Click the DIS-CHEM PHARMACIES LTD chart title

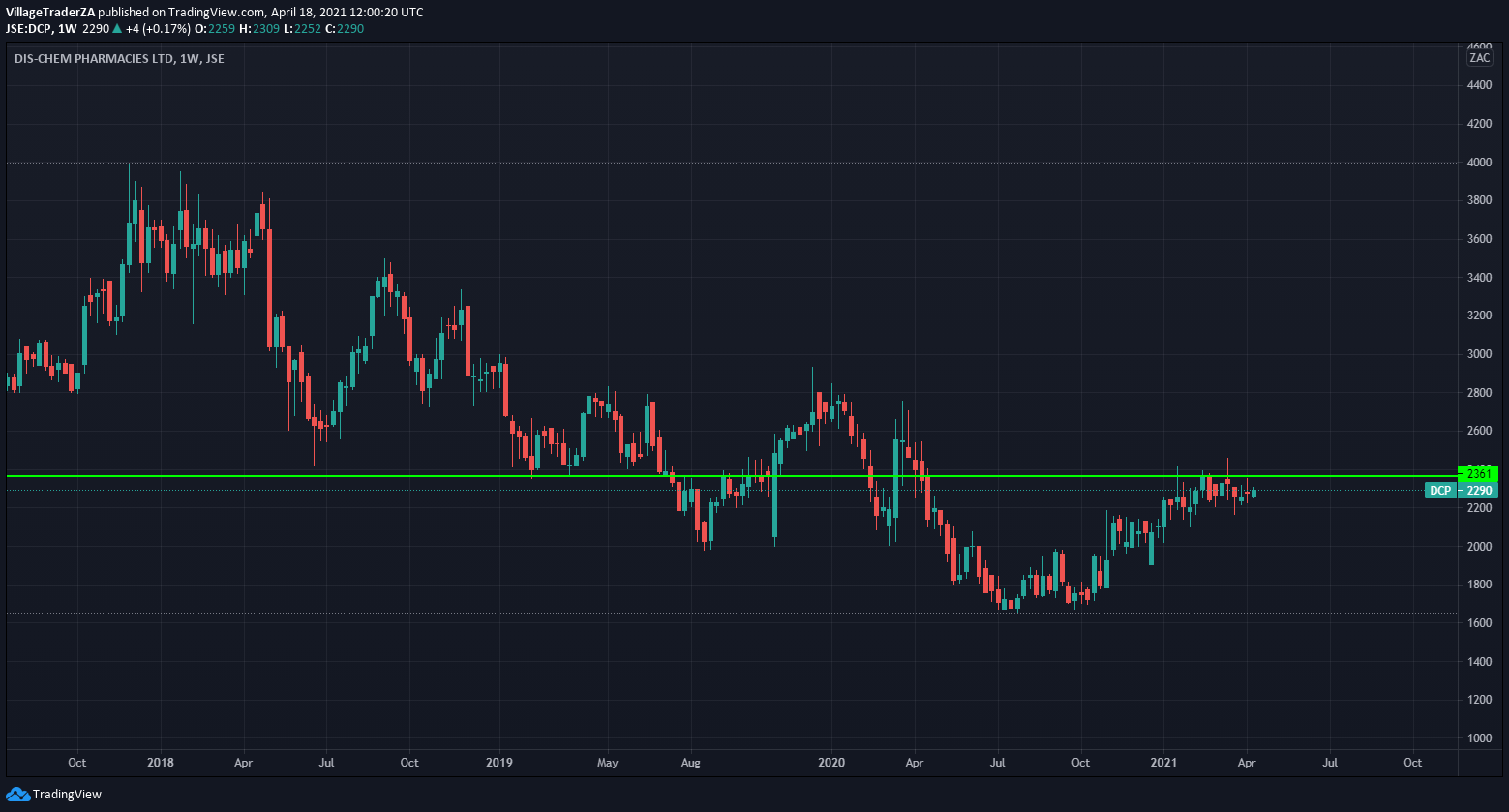click(x=119, y=59)
